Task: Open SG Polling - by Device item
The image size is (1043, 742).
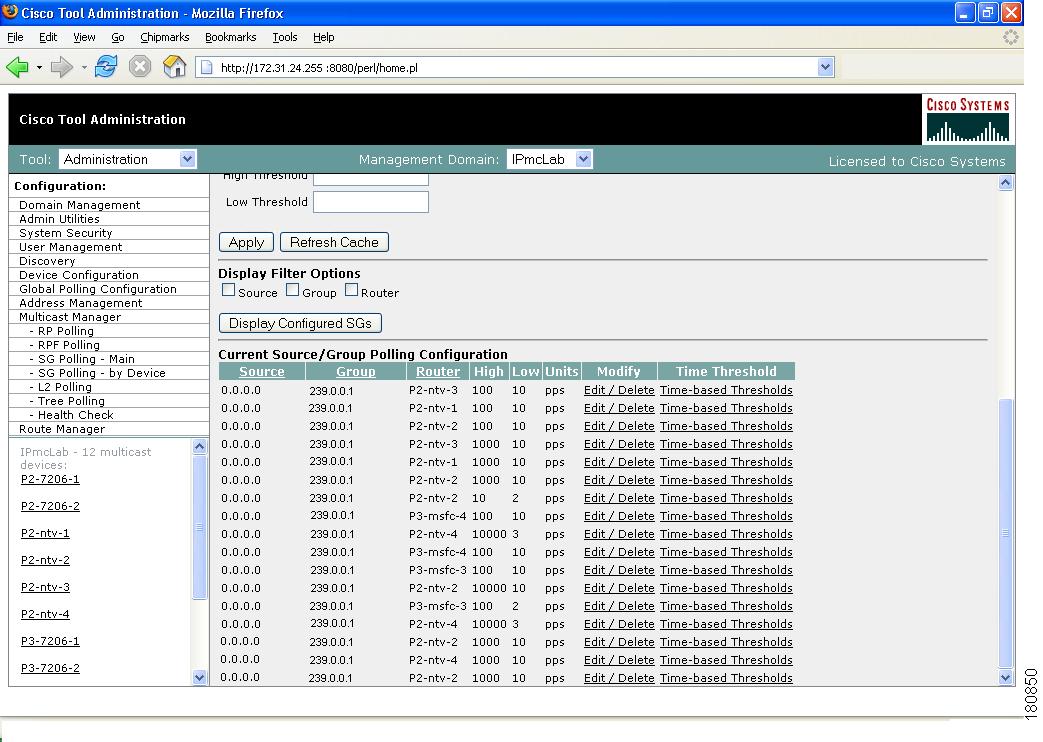Action: click(x=102, y=373)
